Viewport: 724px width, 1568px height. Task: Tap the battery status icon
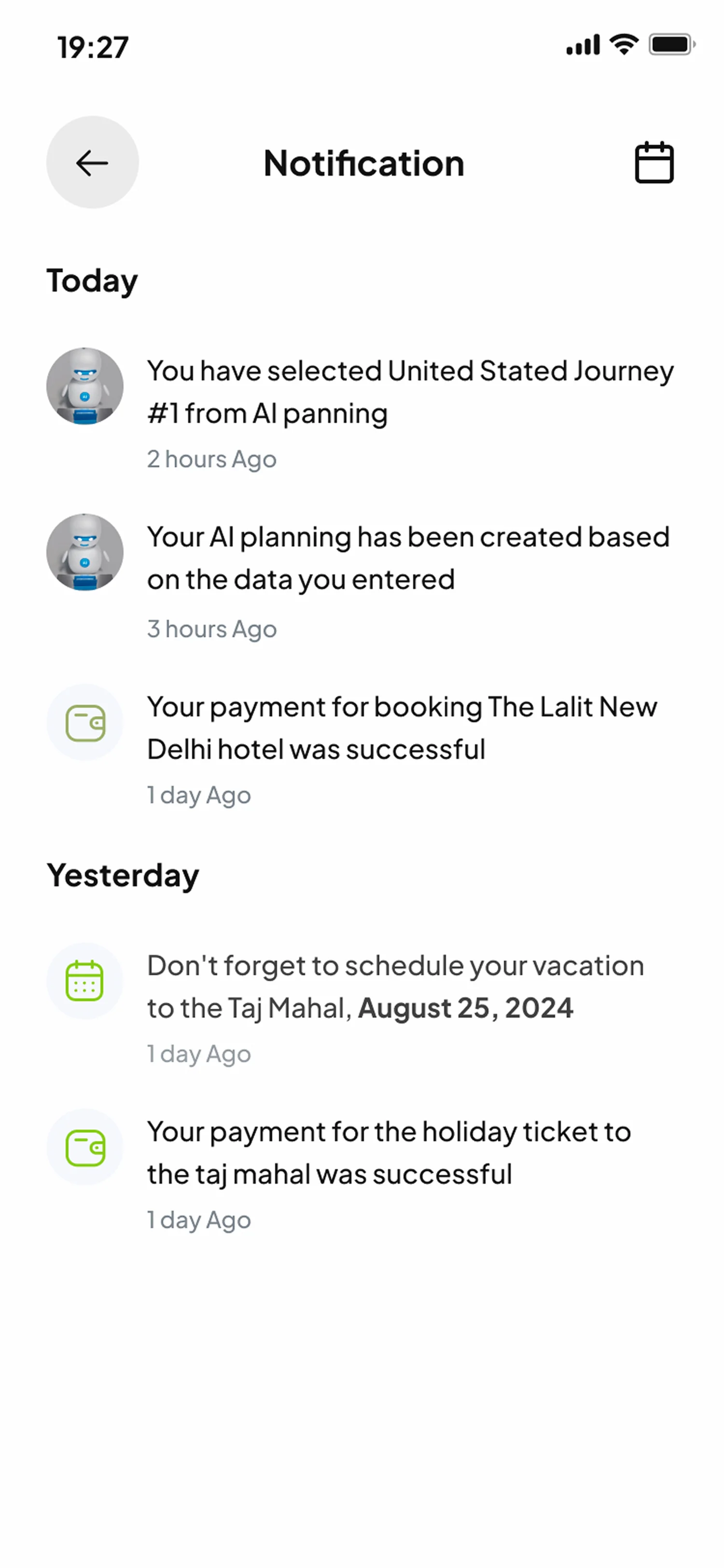[x=671, y=44]
